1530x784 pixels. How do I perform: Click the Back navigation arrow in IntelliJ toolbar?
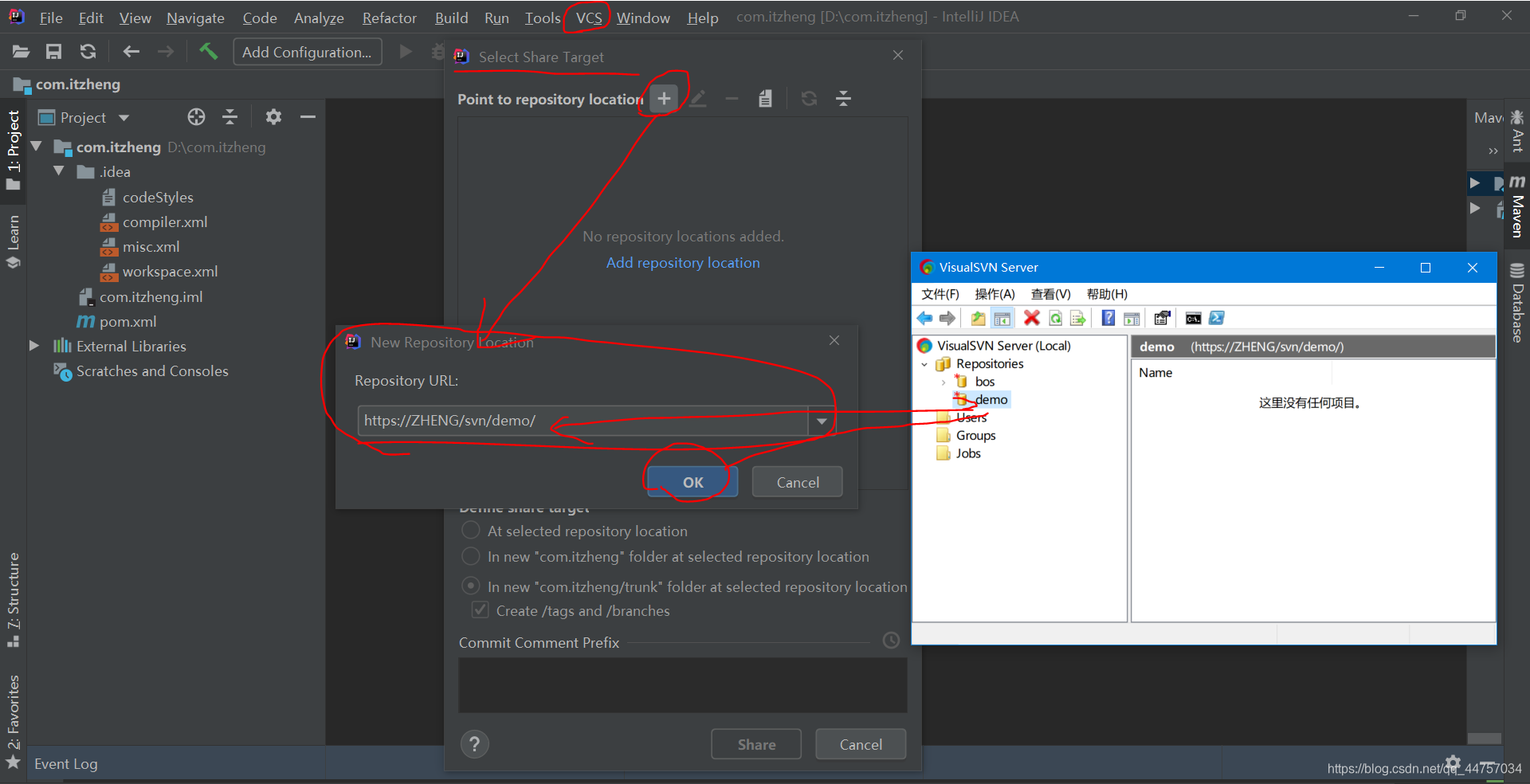pos(131,52)
